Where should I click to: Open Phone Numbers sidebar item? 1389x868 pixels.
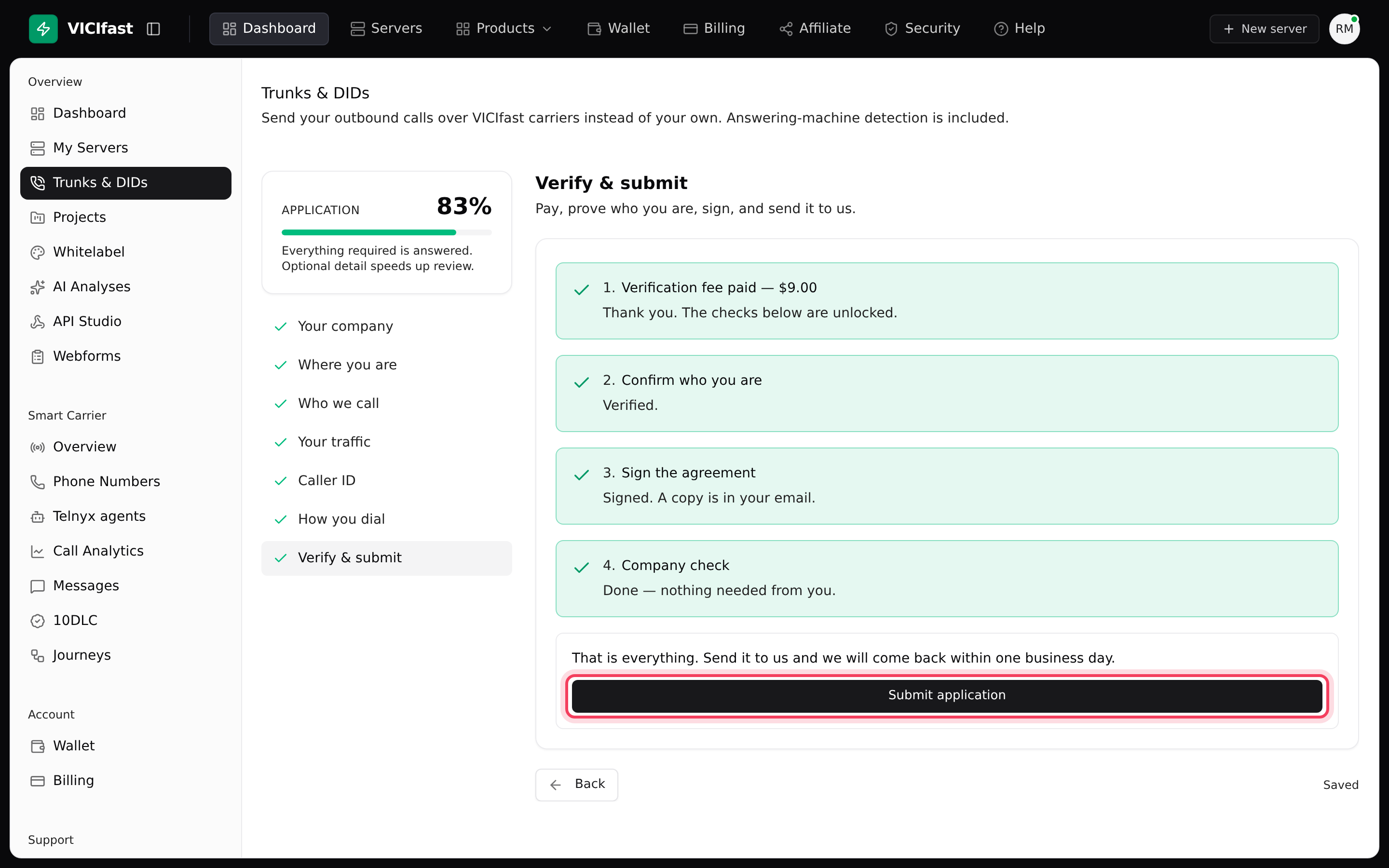click(x=126, y=482)
